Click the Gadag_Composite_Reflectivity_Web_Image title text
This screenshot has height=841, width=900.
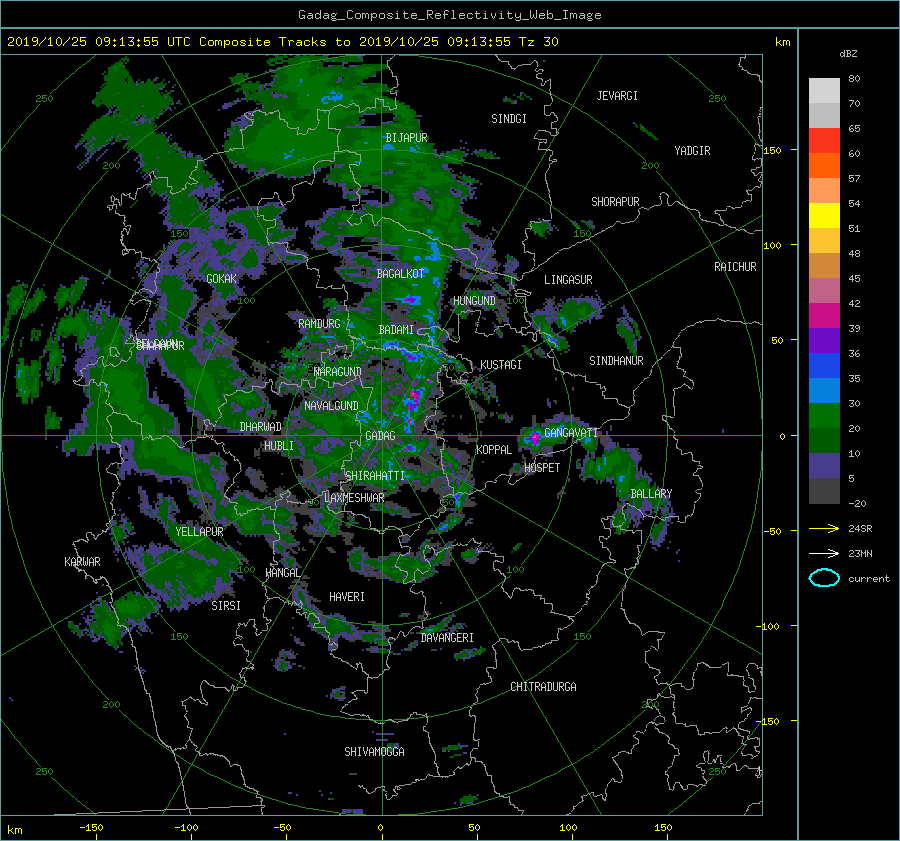(x=449, y=15)
